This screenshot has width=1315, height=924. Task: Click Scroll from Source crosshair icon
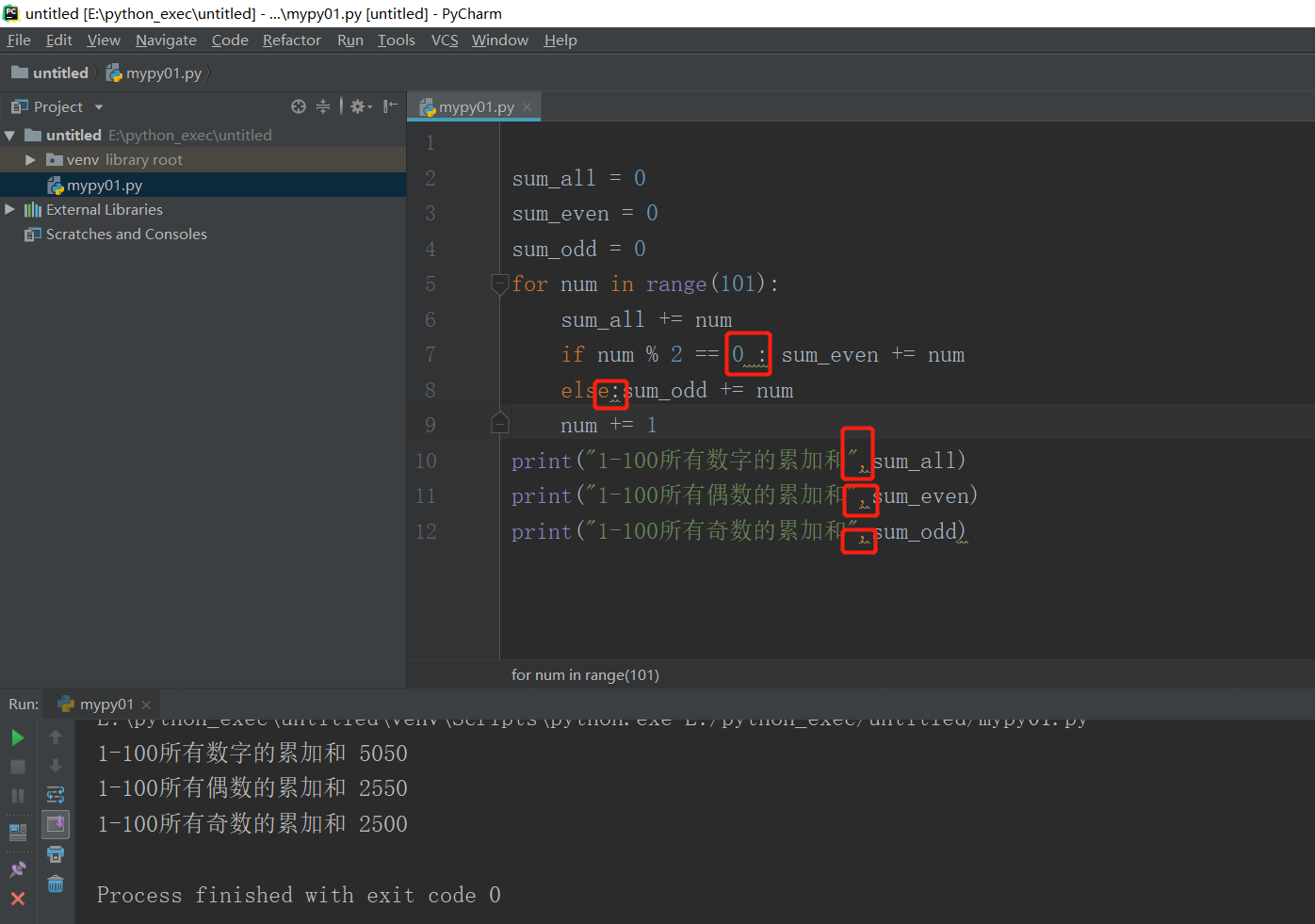[299, 106]
